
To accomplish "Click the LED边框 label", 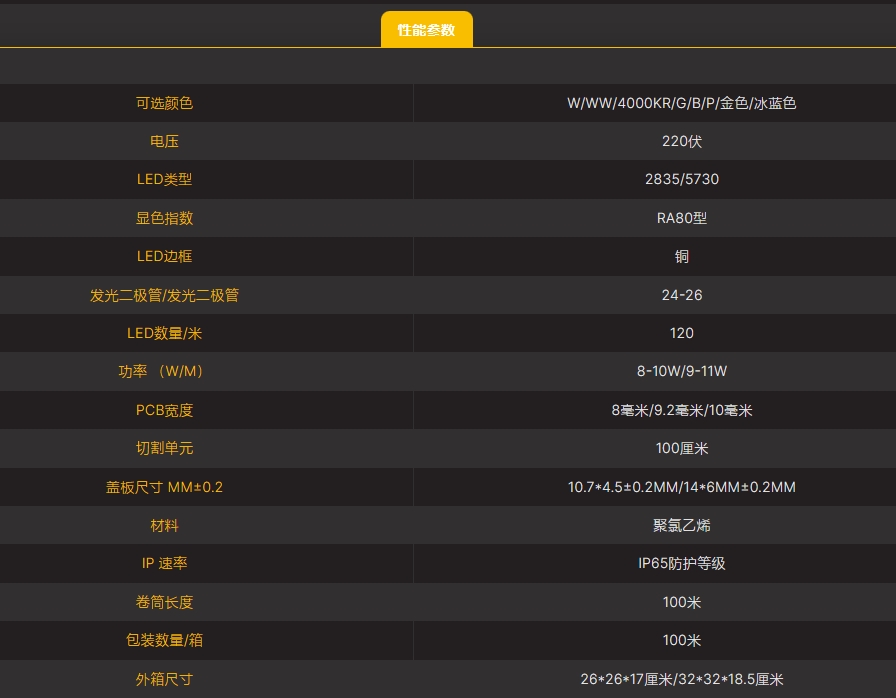I will (x=164, y=257).
